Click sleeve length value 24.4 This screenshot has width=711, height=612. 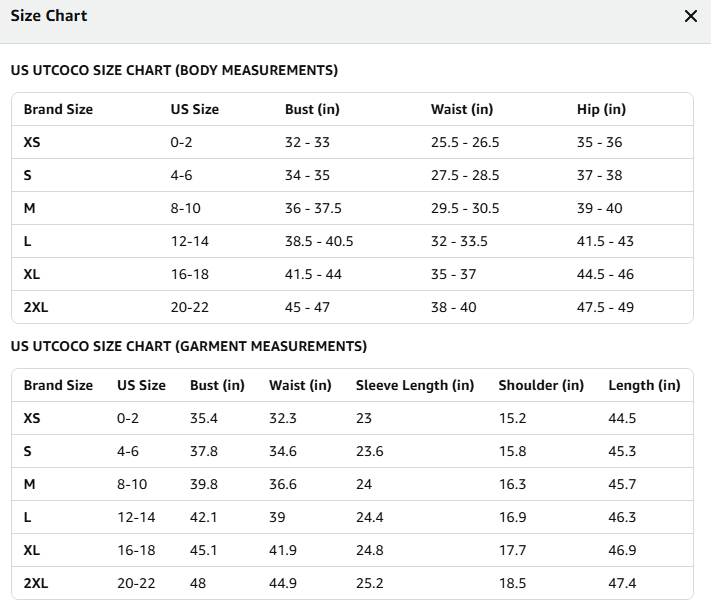coord(370,517)
